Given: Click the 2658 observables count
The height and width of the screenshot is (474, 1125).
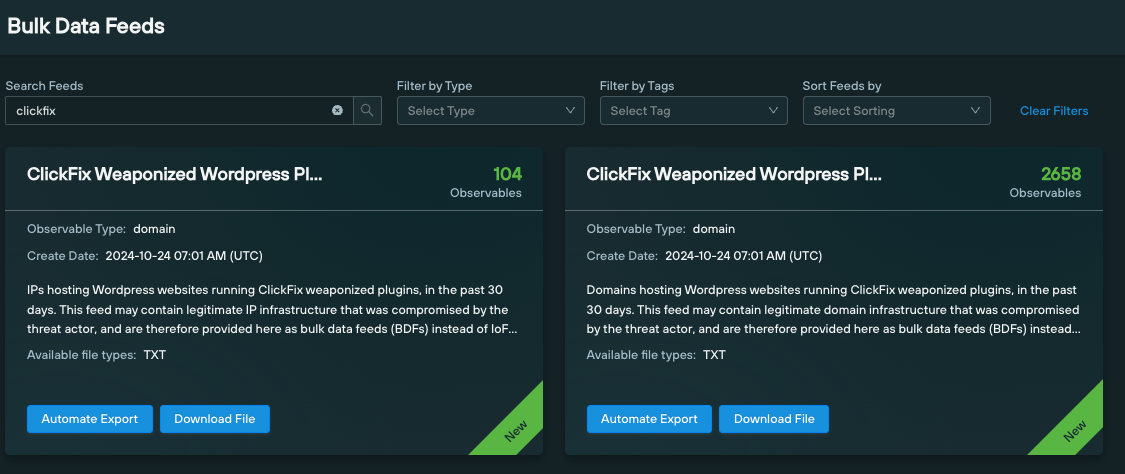Looking at the screenshot, I should pos(1061,174).
